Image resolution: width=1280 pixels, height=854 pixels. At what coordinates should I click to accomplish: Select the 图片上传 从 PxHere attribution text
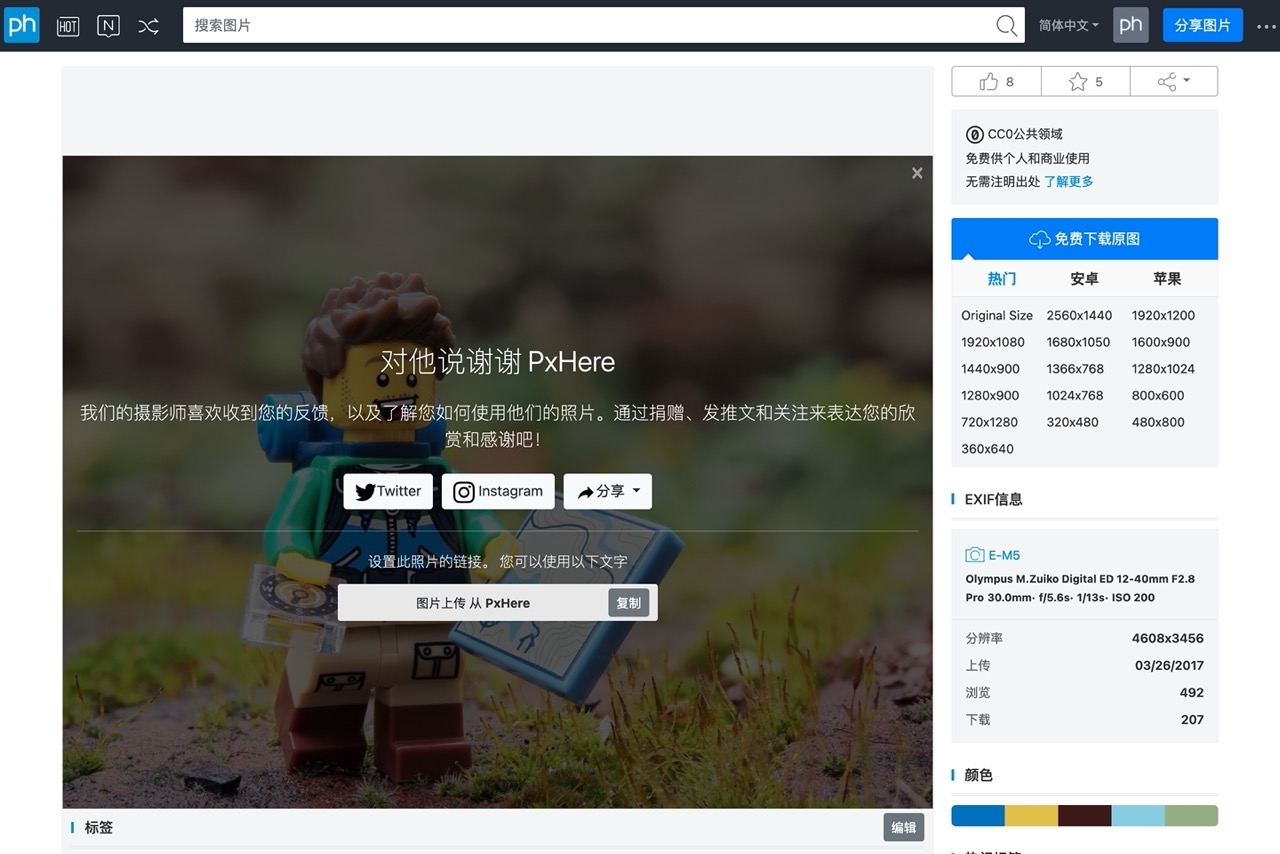pyautogui.click(x=473, y=603)
